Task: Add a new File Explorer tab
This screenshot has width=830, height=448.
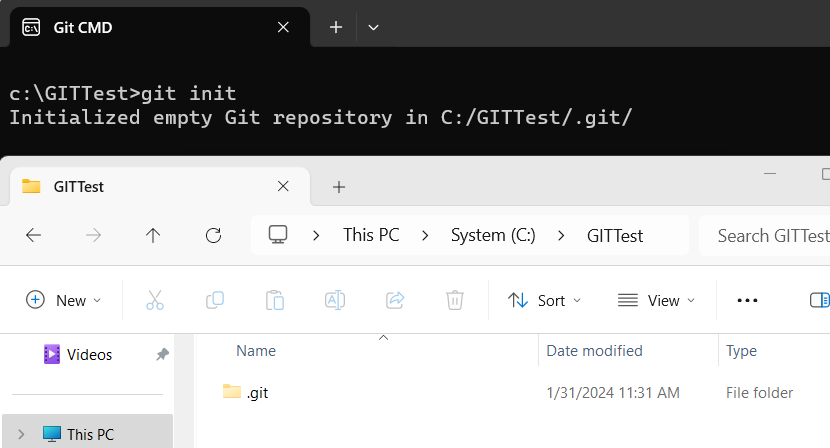Action: point(339,187)
